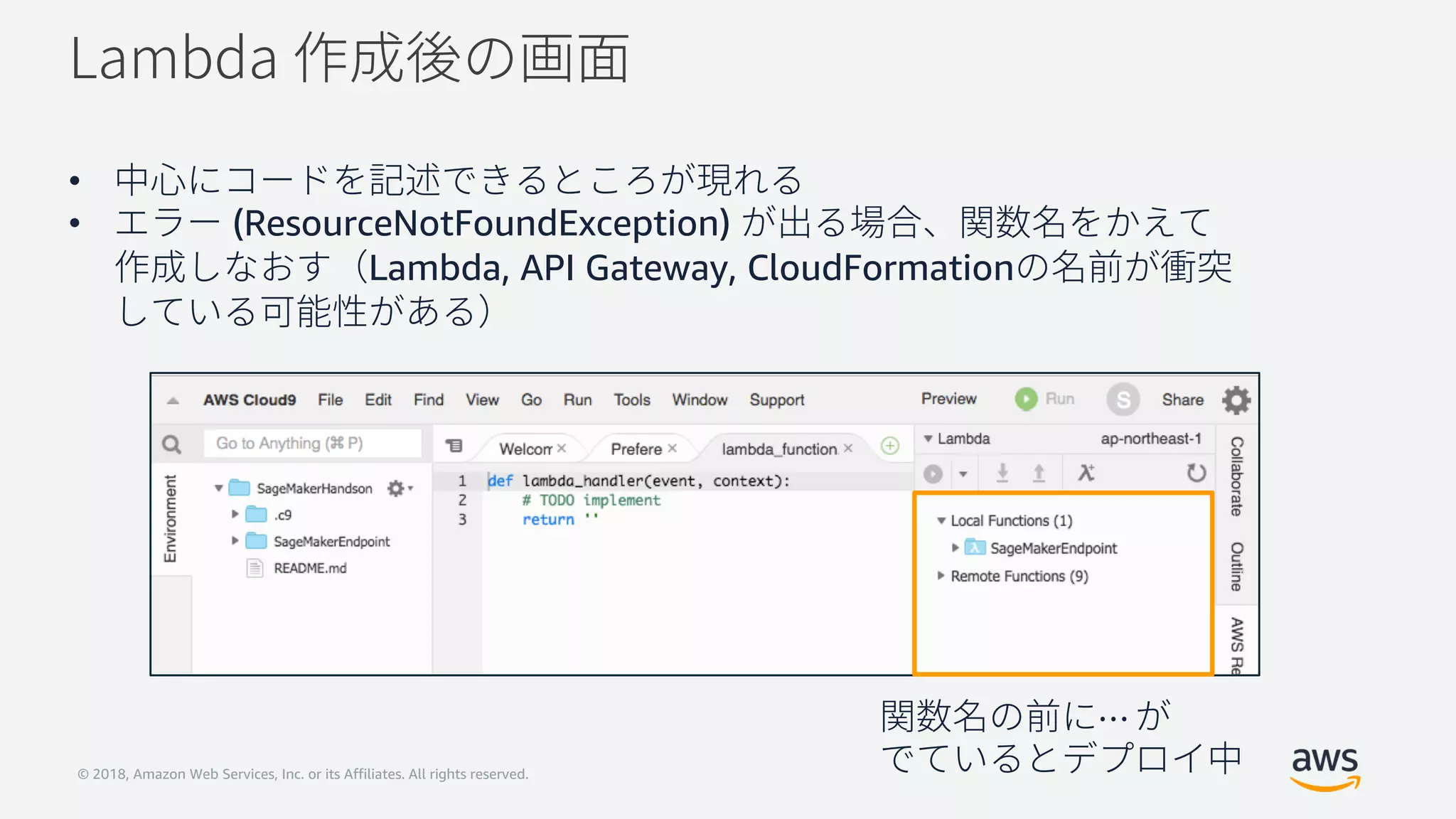Click the S user avatar icon
Image resolution: width=1456 pixels, height=819 pixels.
(1123, 400)
